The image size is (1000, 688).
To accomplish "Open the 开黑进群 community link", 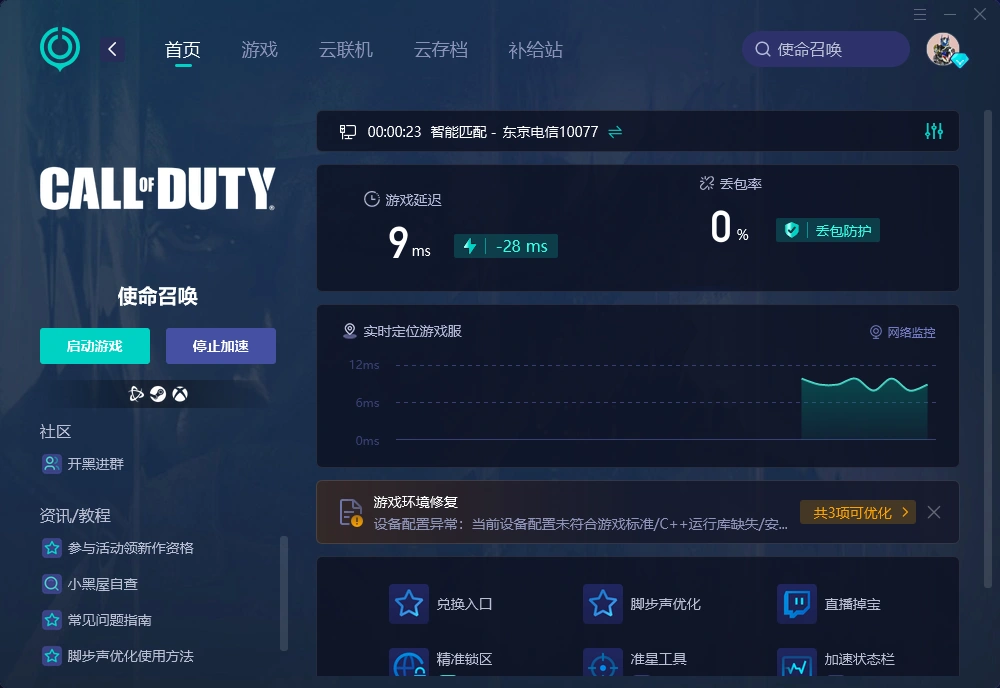I will pyautogui.click(x=83, y=464).
